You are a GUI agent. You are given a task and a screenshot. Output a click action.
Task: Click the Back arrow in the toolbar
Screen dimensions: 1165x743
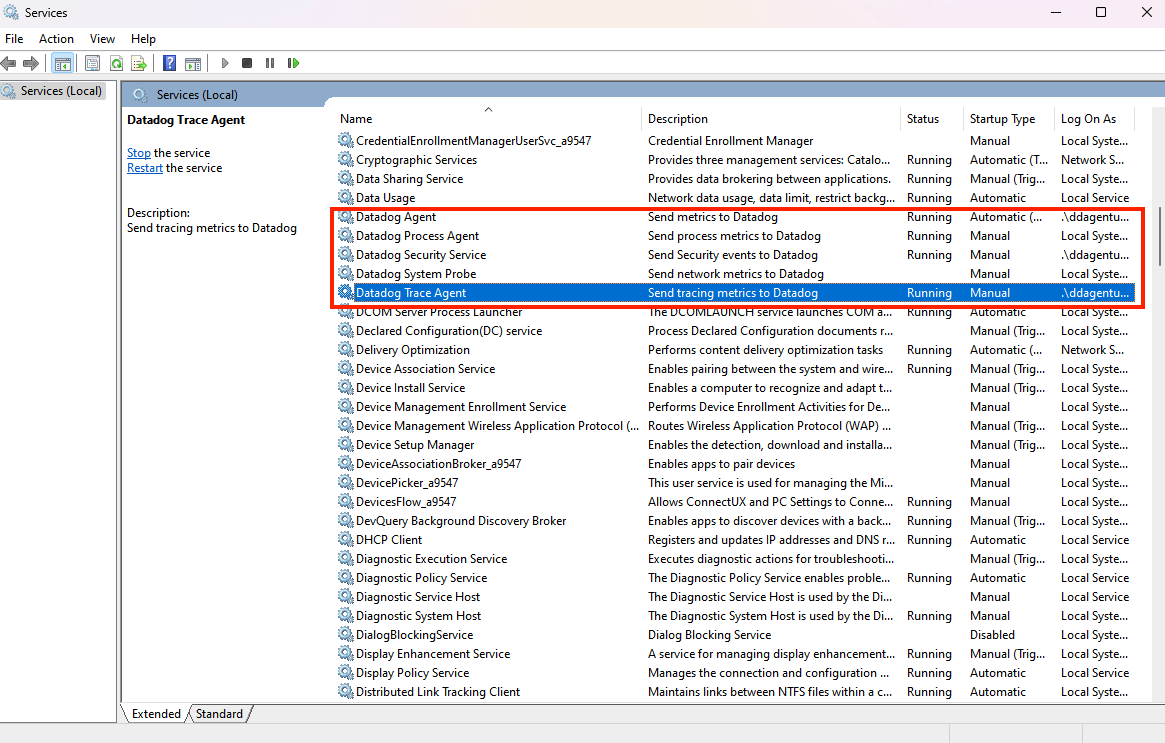(9, 63)
